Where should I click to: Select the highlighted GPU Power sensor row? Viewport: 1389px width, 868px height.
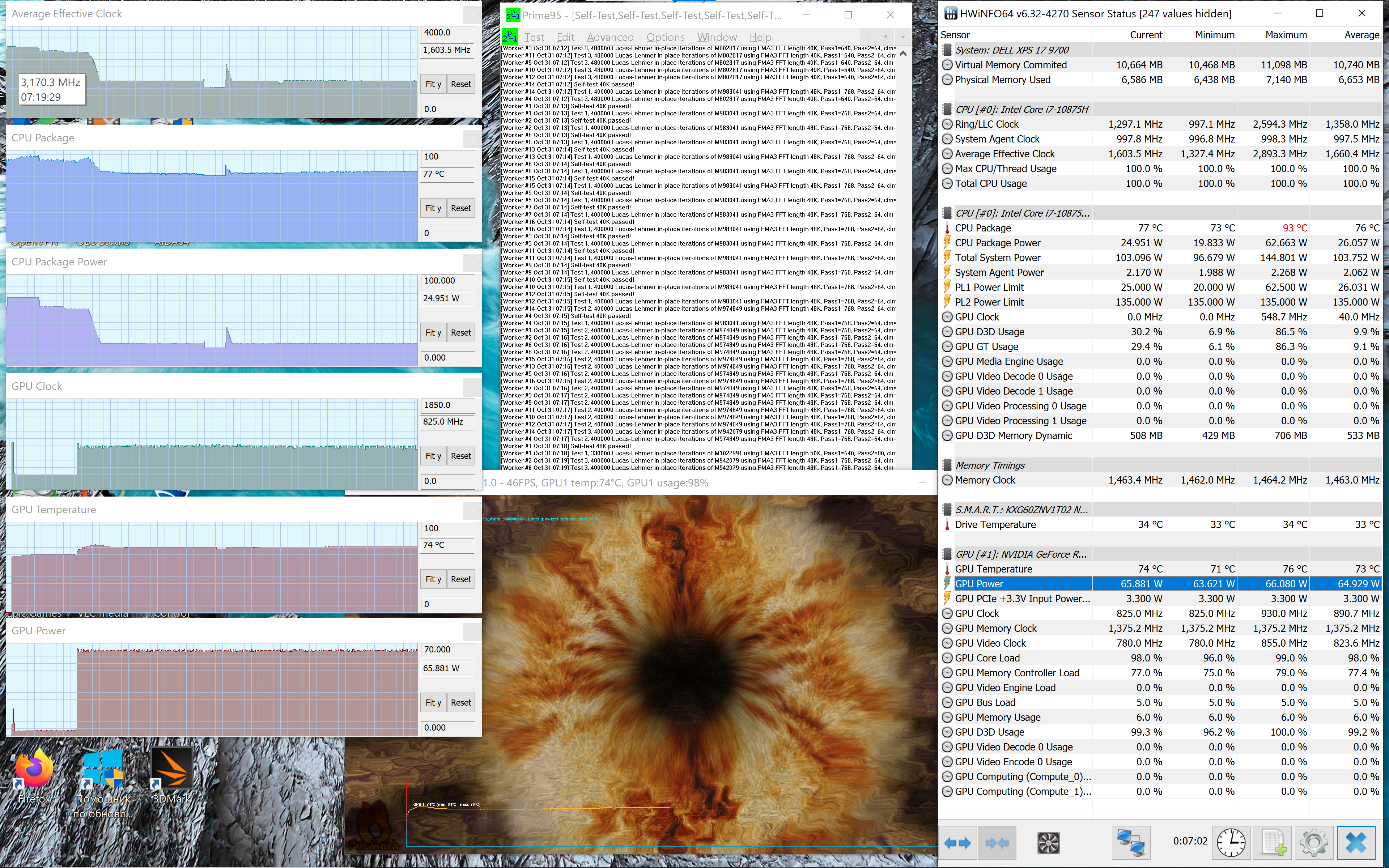coord(1160,584)
